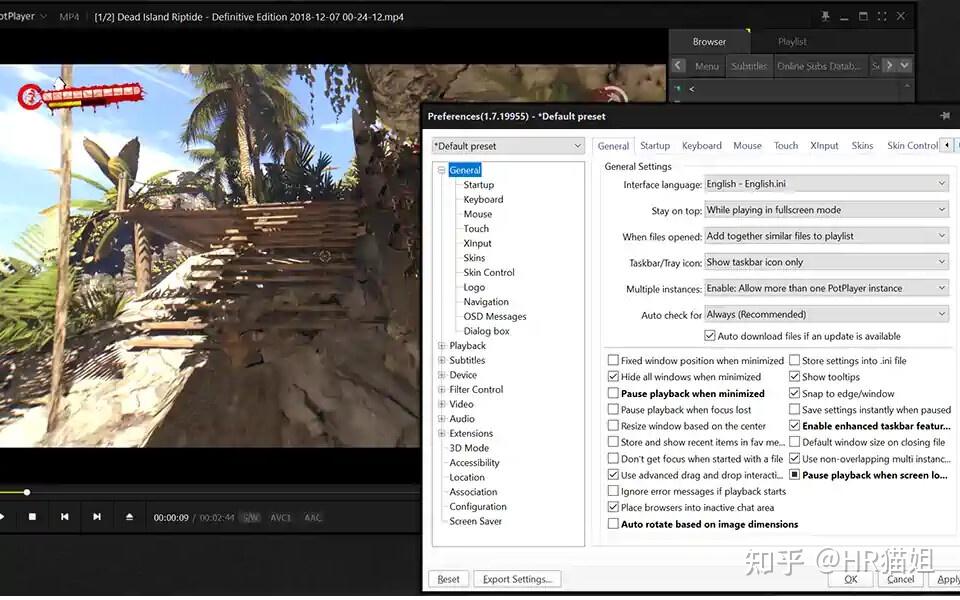This screenshot has height=600, width=960.
Task: Open the Default preset combo box
Action: (508, 146)
